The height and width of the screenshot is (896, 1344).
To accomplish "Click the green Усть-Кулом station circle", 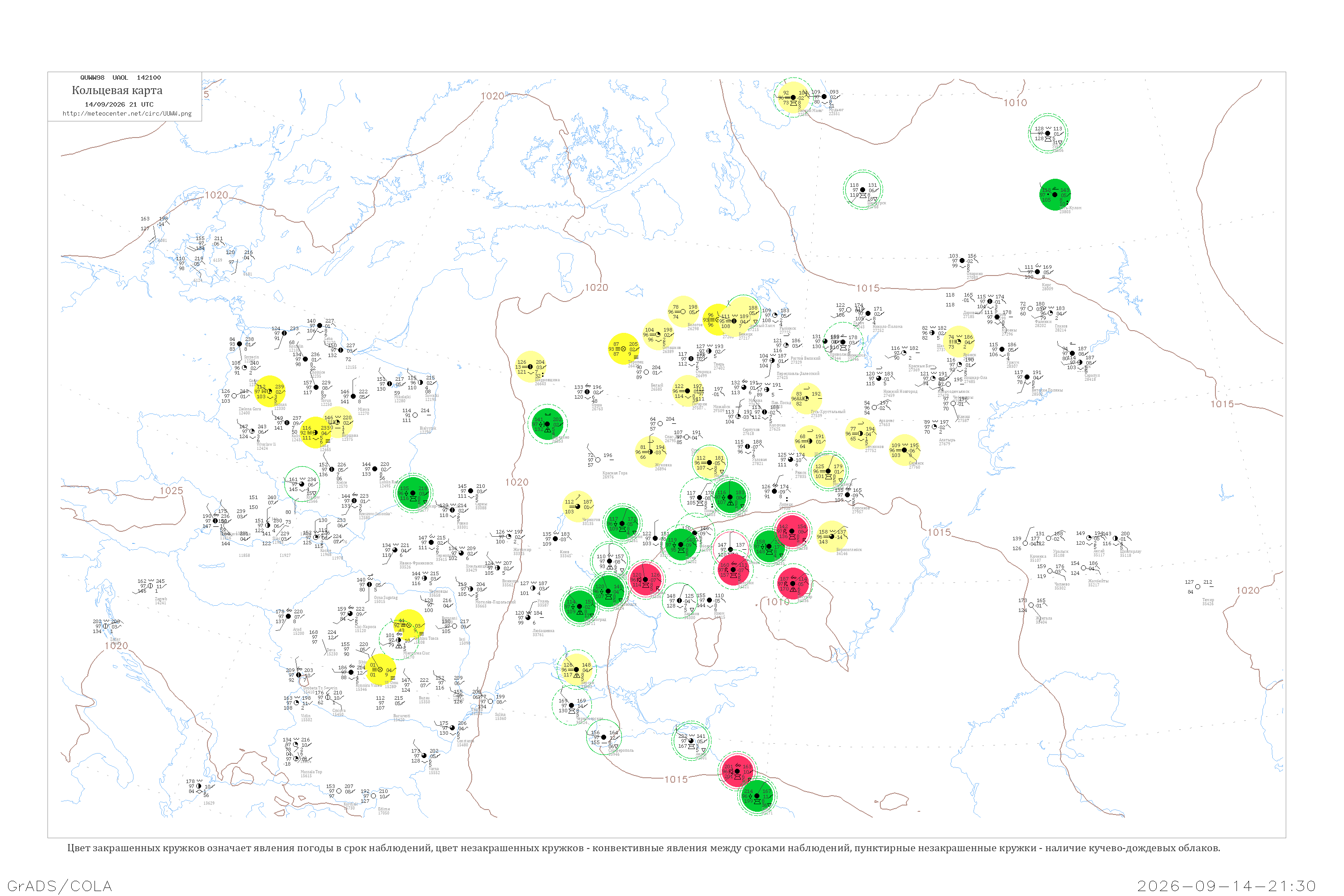I will click(1055, 195).
